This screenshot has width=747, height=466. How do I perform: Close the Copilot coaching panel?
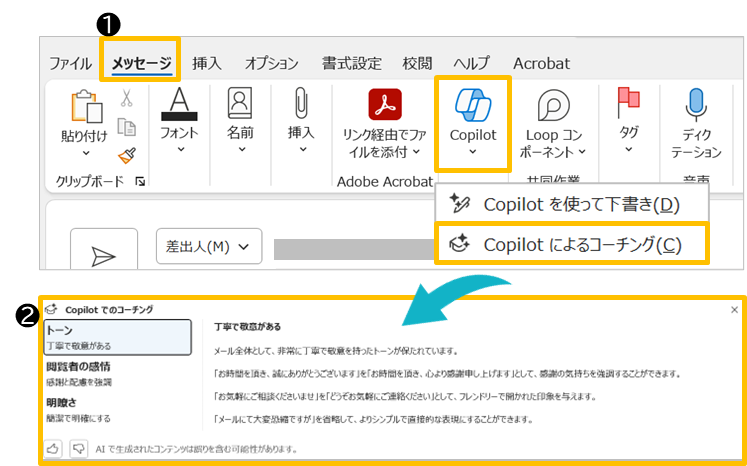tap(734, 310)
